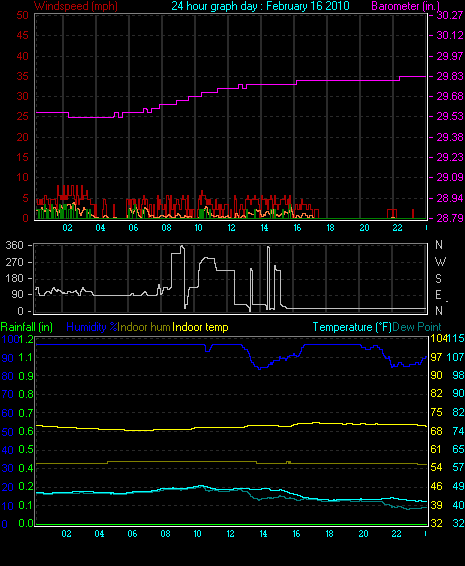Click the 30.27 barometer axis value

449,15
